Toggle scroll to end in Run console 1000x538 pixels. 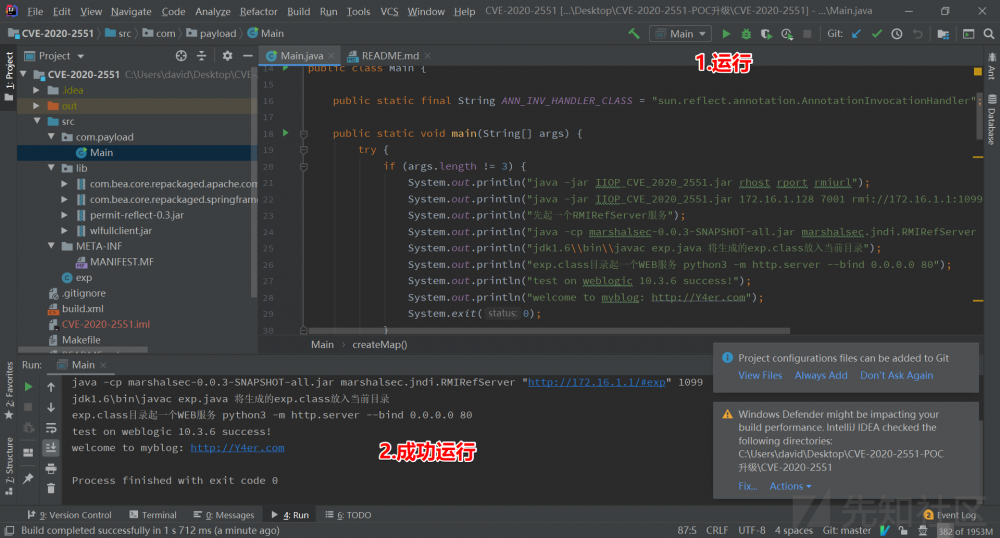[51, 448]
